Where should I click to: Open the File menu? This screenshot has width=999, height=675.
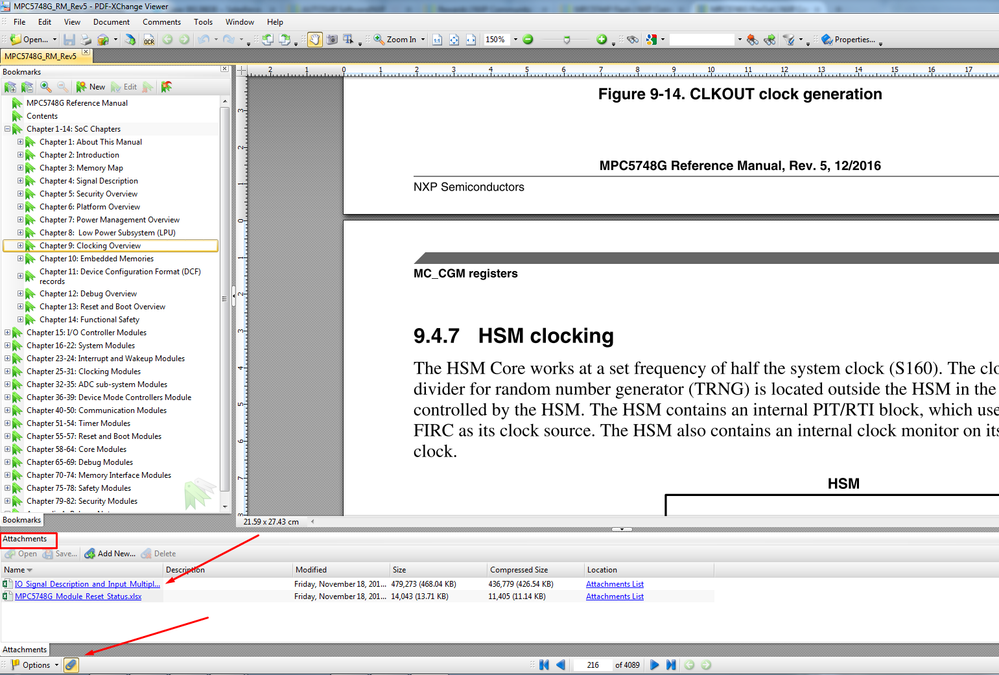[19, 22]
